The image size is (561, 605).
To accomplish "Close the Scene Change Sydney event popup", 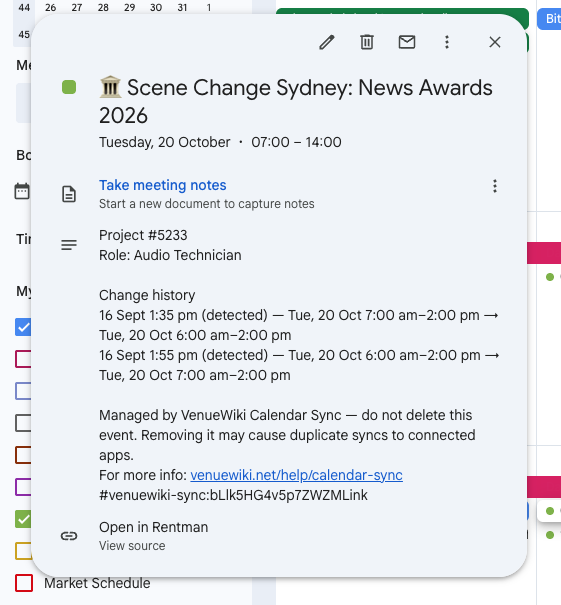I will 495,42.
